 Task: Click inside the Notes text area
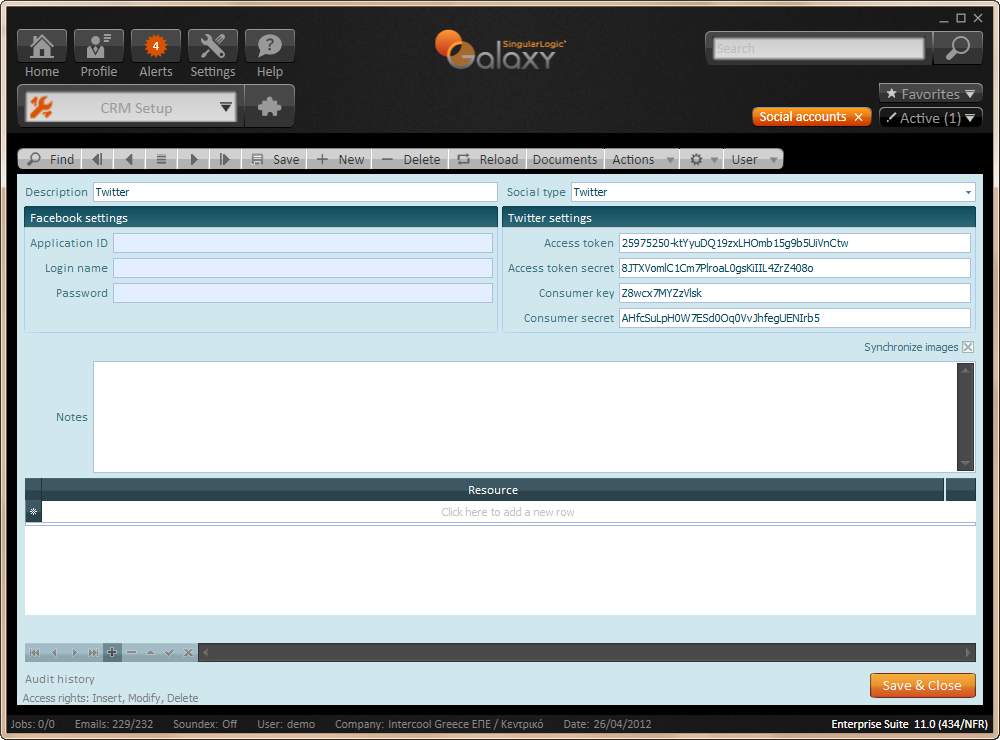[x=525, y=417]
